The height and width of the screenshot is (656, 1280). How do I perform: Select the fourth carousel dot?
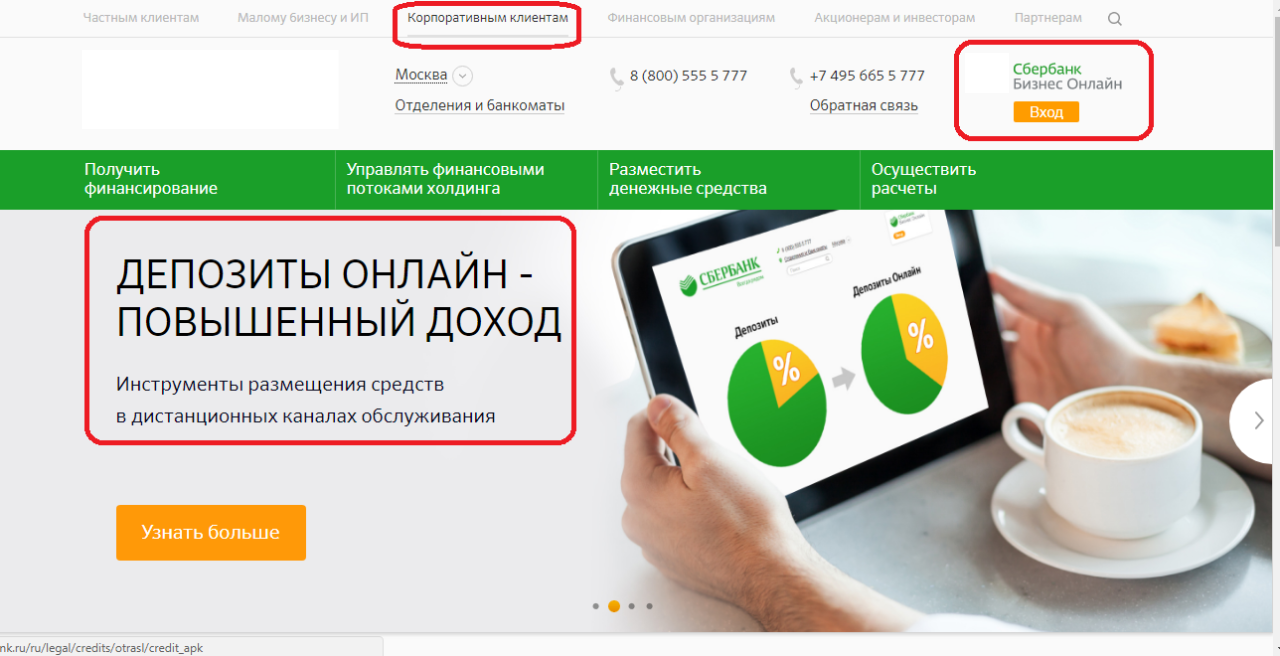[649, 606]
